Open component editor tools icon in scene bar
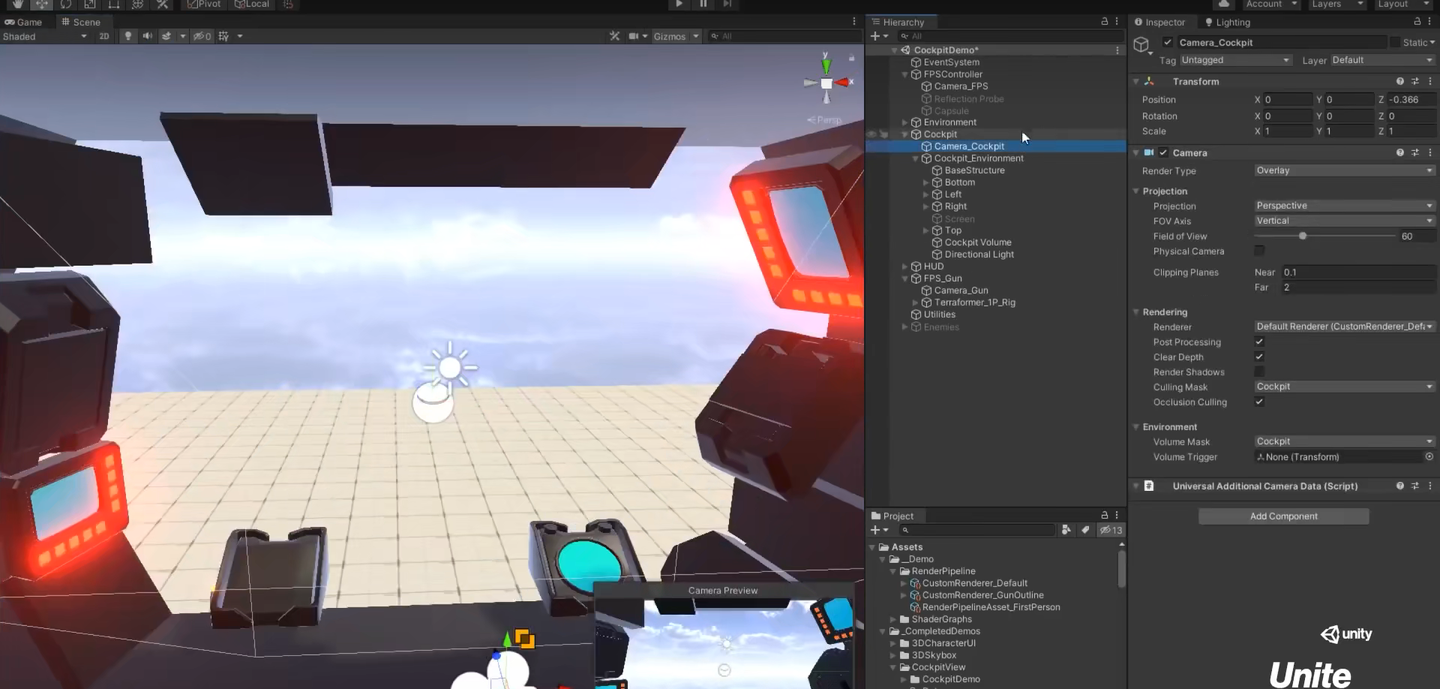This screenshot has height=689, width=1440. [615, 36]
